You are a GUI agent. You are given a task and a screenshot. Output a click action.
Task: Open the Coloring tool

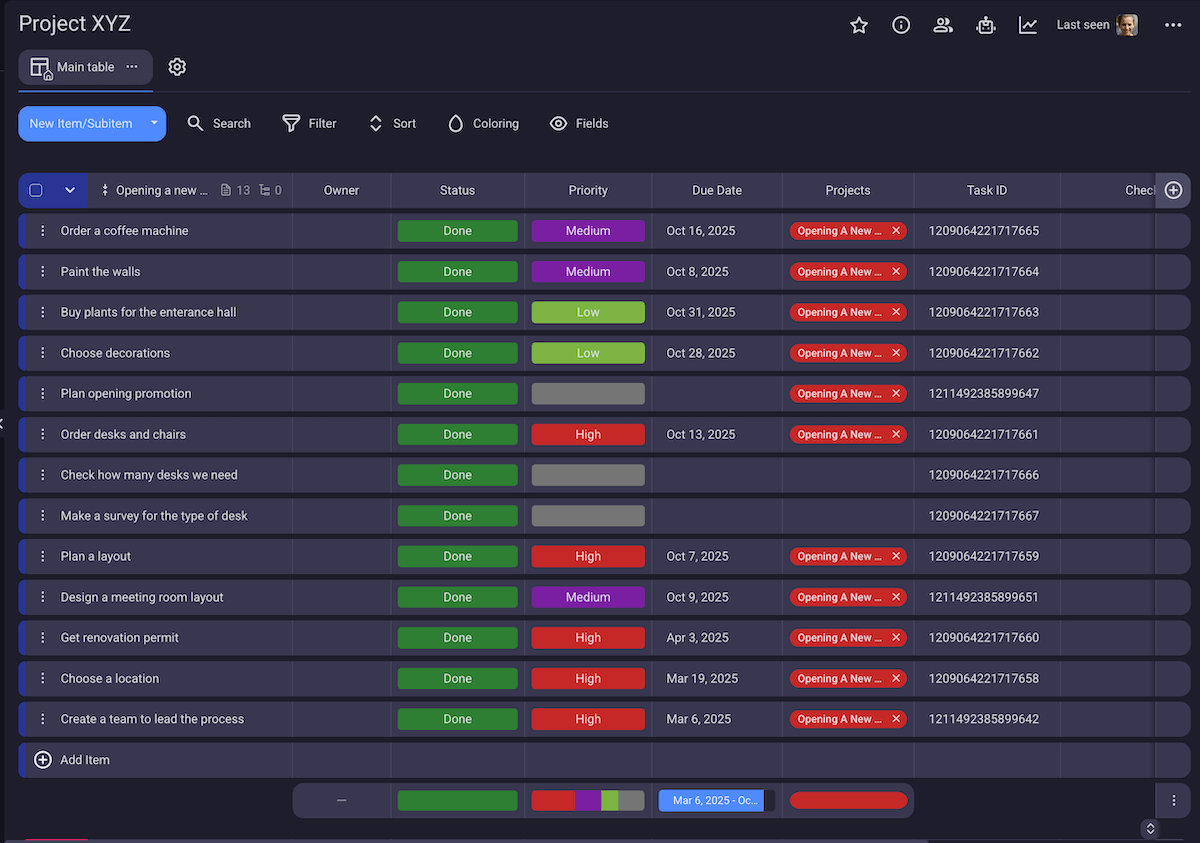[x=483, y=123]
